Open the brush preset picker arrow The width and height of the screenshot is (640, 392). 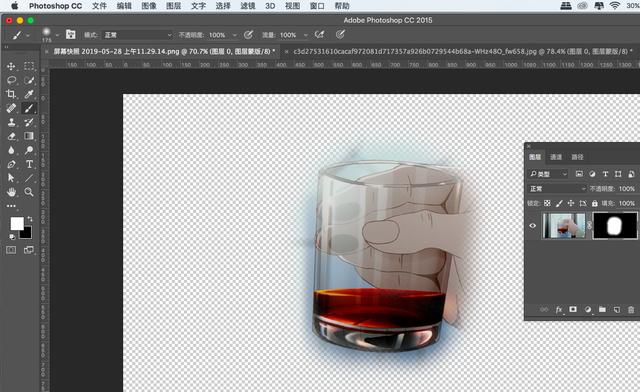(57, 36)
